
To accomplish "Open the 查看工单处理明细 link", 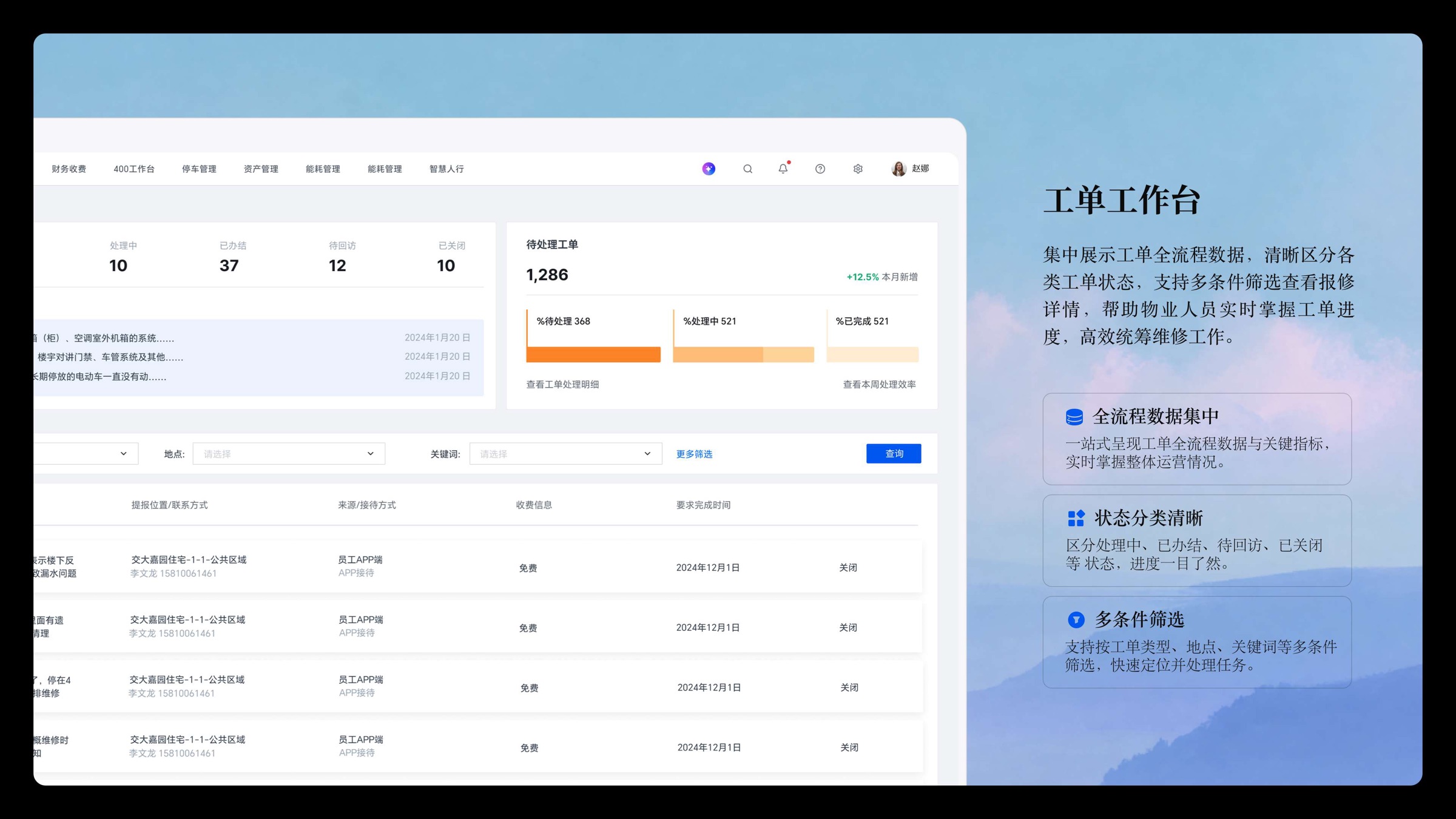I will click(562, 384).
